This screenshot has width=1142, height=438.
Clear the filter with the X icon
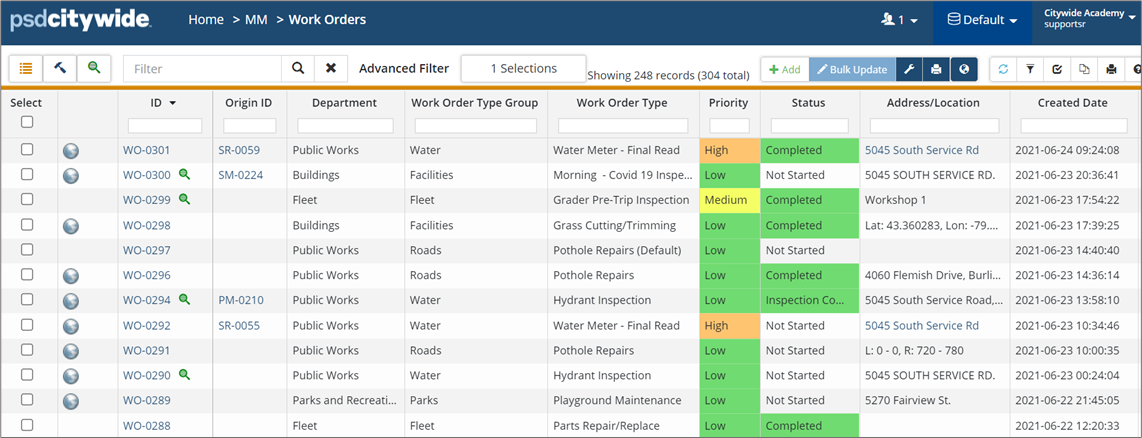pyautogui.click(x=331, y=69)
